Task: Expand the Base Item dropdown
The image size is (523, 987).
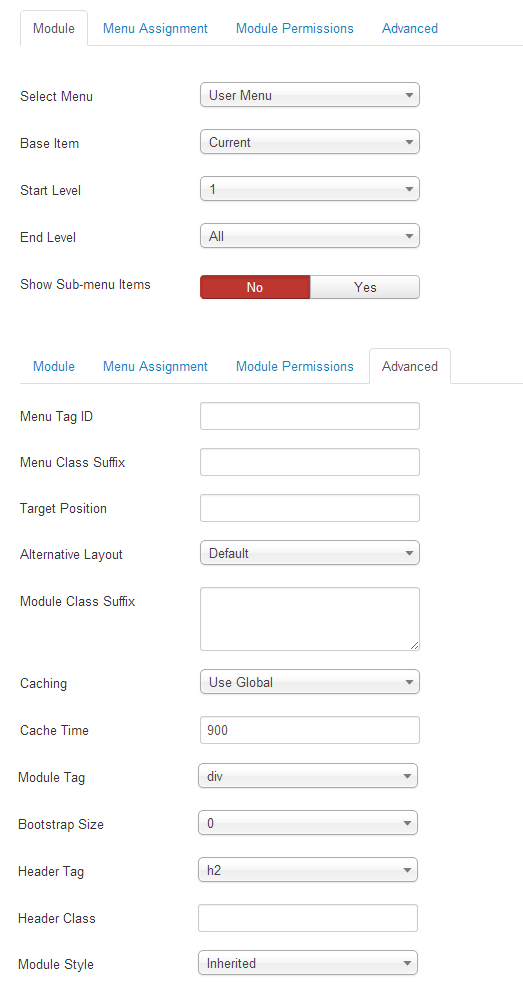Action: pos(310,142)
